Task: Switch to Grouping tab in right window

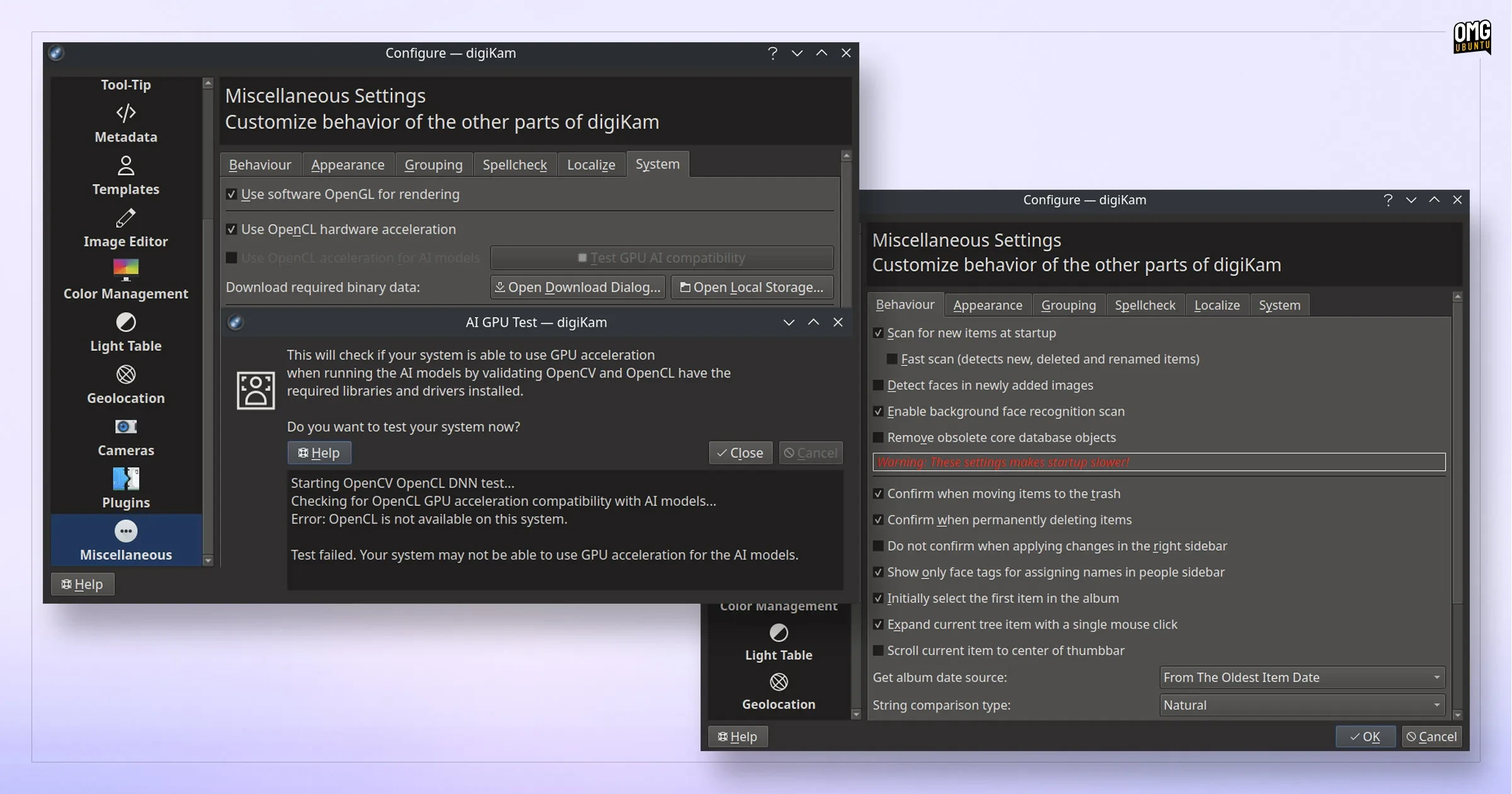Action: [x=1068, y=305]
